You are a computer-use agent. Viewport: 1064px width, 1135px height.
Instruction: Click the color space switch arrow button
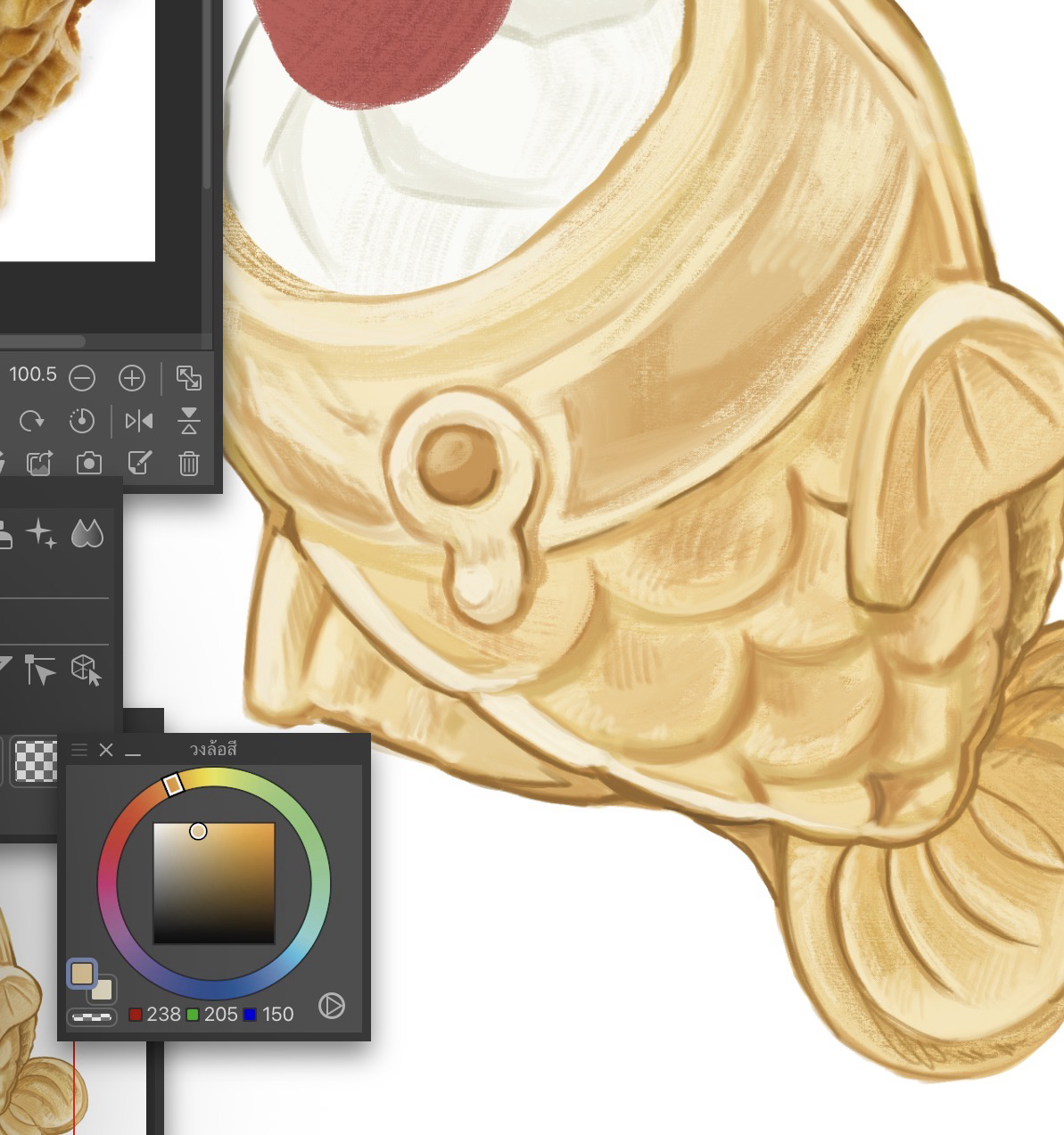[332, 1007]
